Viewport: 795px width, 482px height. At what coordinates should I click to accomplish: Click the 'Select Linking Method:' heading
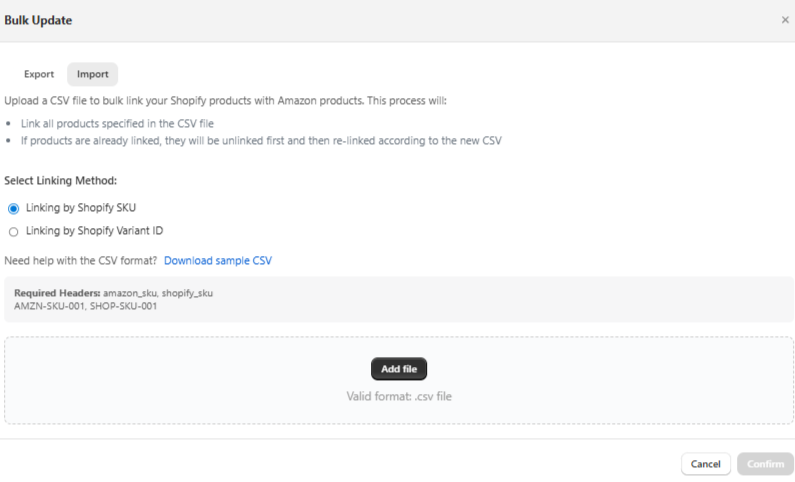tap(61, 180)
